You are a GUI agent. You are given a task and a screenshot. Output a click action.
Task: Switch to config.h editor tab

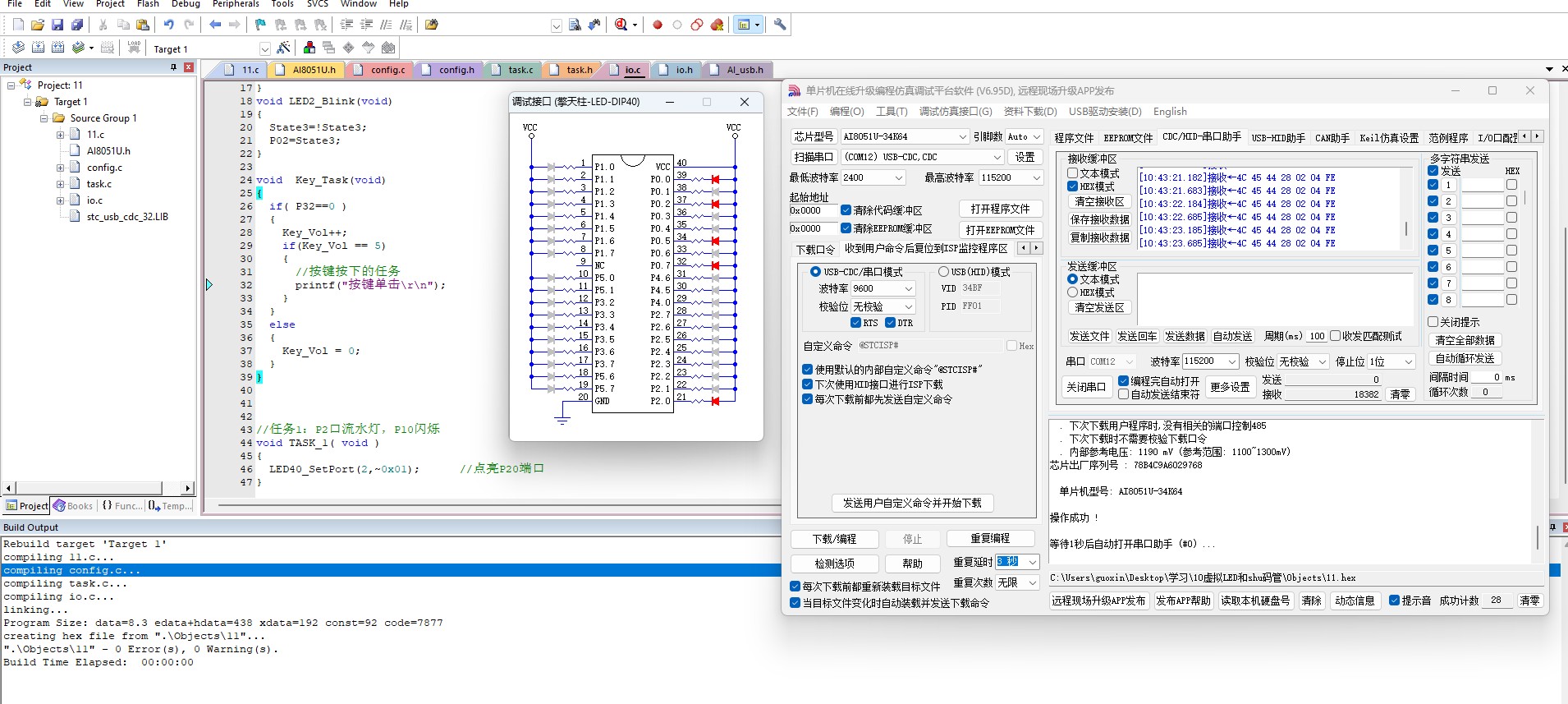click(x=449, y=70)
